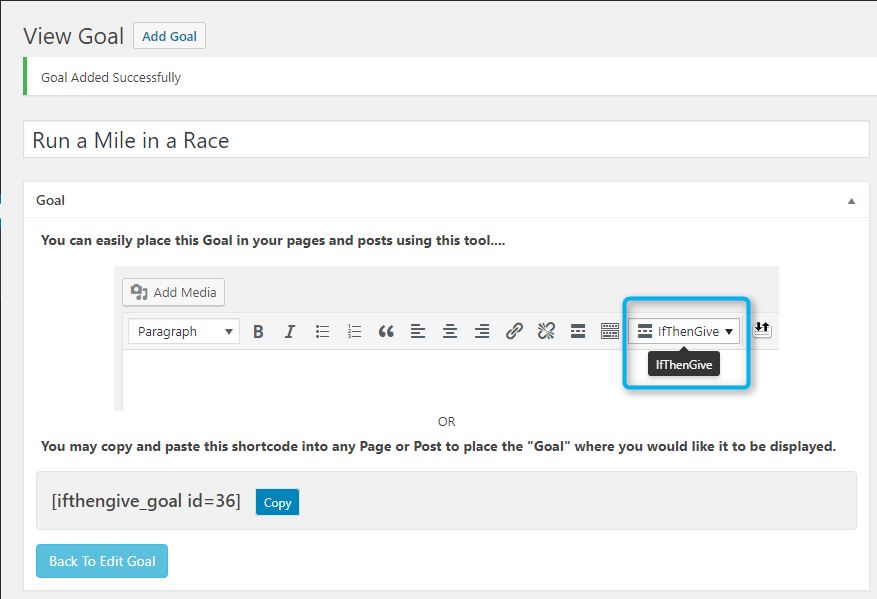Align text center

450,332
